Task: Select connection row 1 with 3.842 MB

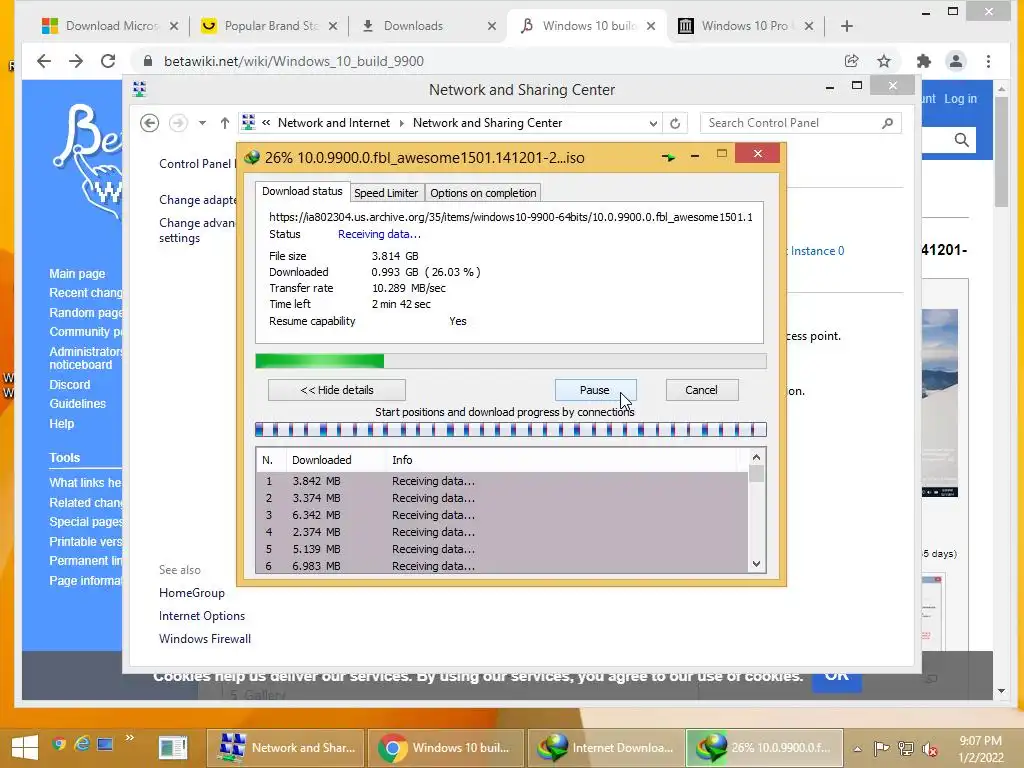Action: 502,481
